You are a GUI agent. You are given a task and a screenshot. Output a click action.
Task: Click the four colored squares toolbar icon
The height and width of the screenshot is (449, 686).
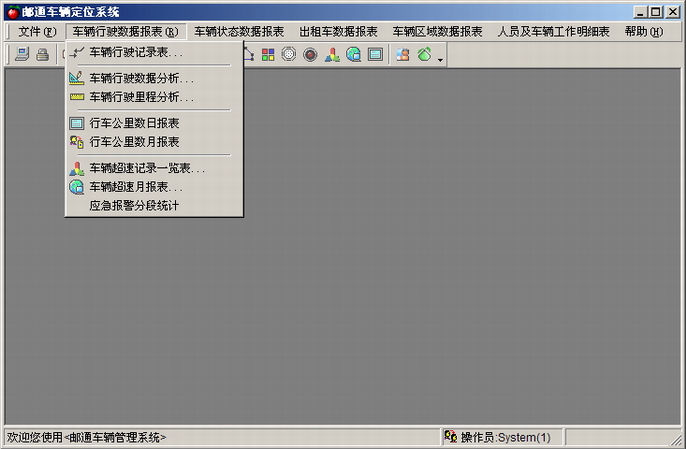coord(268,55)
